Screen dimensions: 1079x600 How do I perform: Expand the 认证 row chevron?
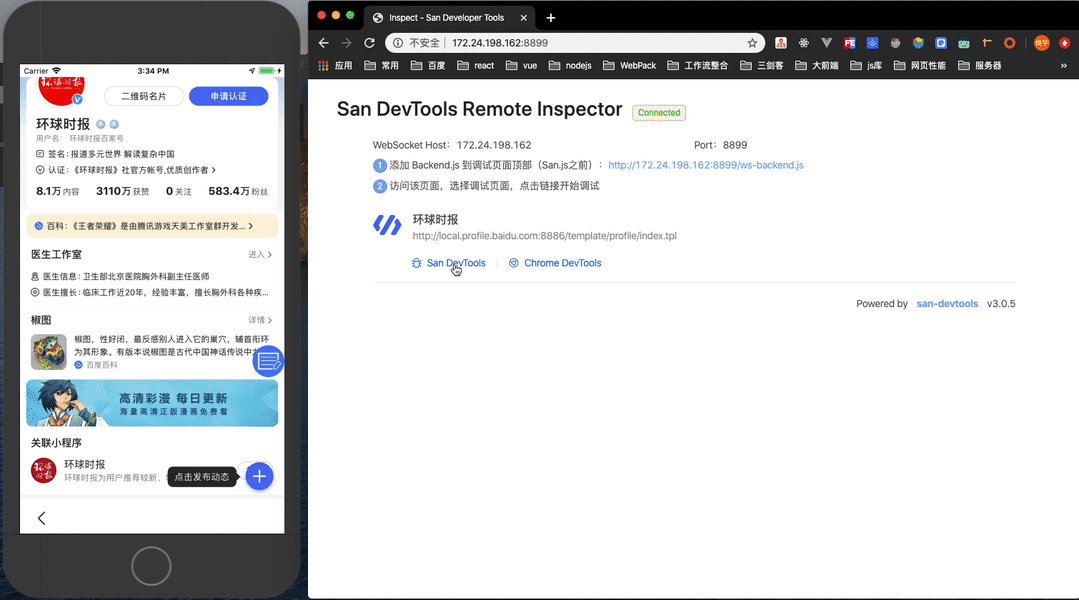(214, 170)
